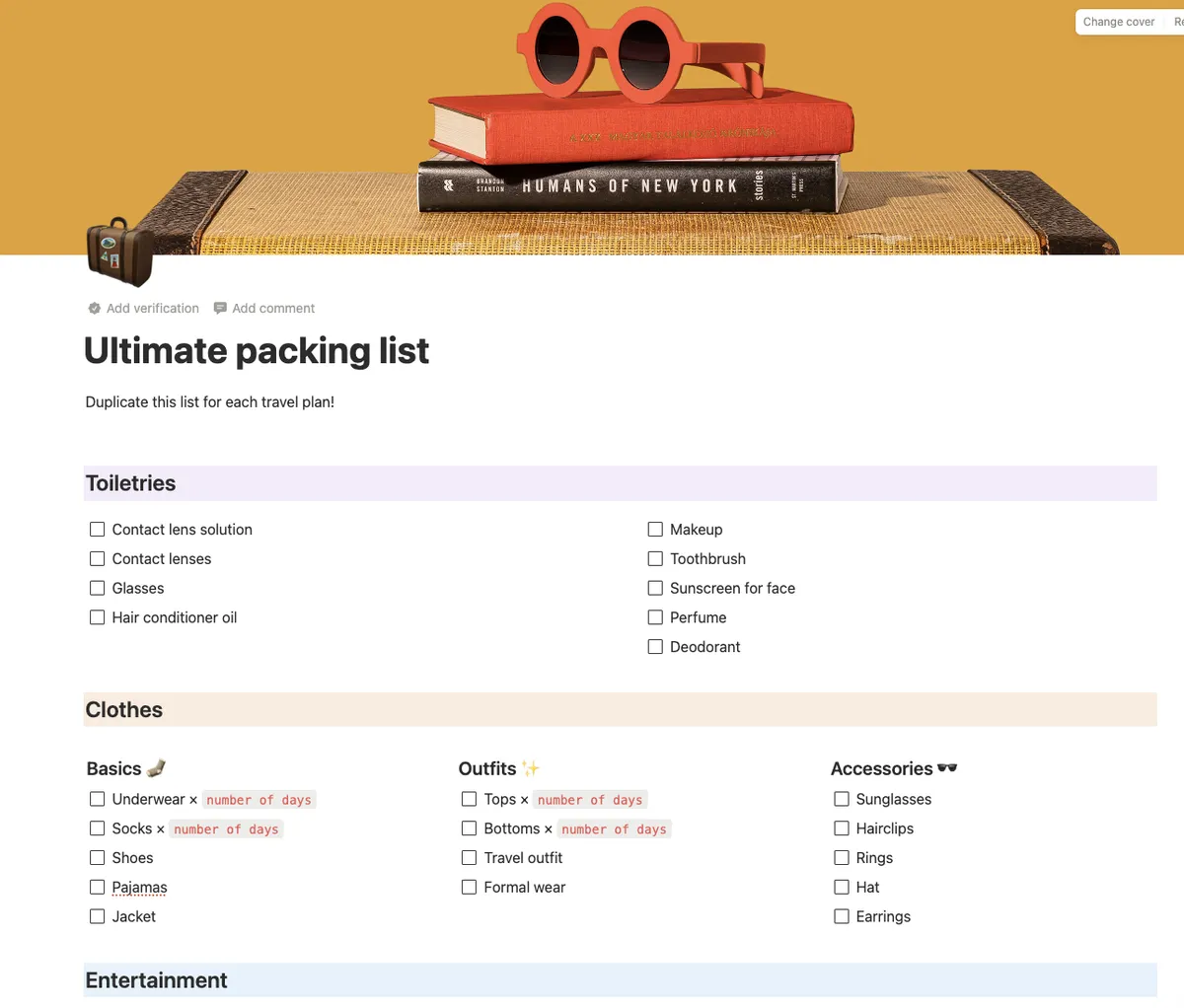Click the sunglasses emoji next to Accessories
1184x1008 pixels.
click(x=945, y=768)
